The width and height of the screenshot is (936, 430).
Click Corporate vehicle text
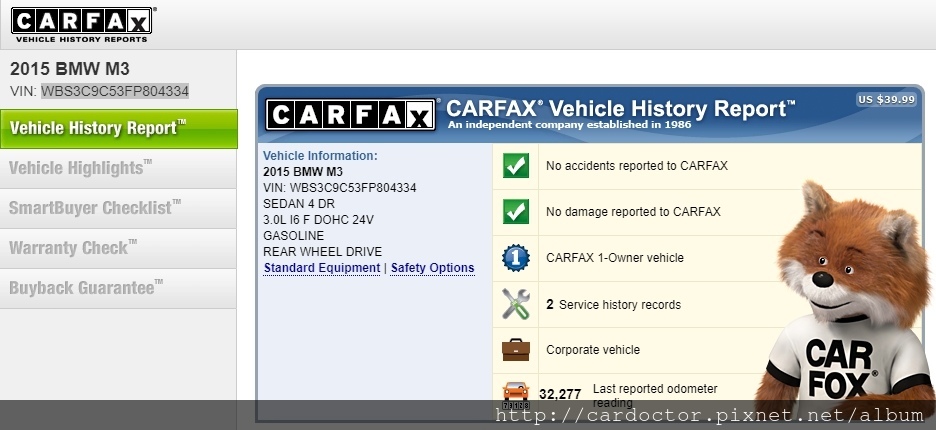pyautogui.click(x=593, y=350)
